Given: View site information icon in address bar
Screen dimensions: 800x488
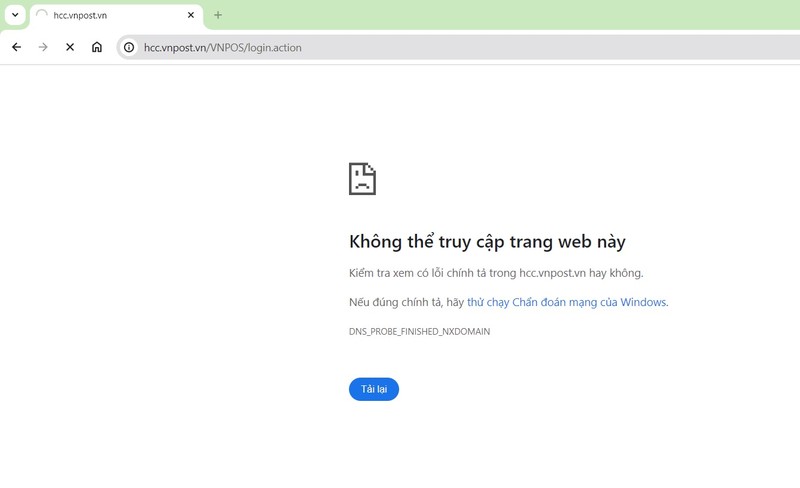Looking at the screenshot, I should pyautogui.click(x=129, y=47).
